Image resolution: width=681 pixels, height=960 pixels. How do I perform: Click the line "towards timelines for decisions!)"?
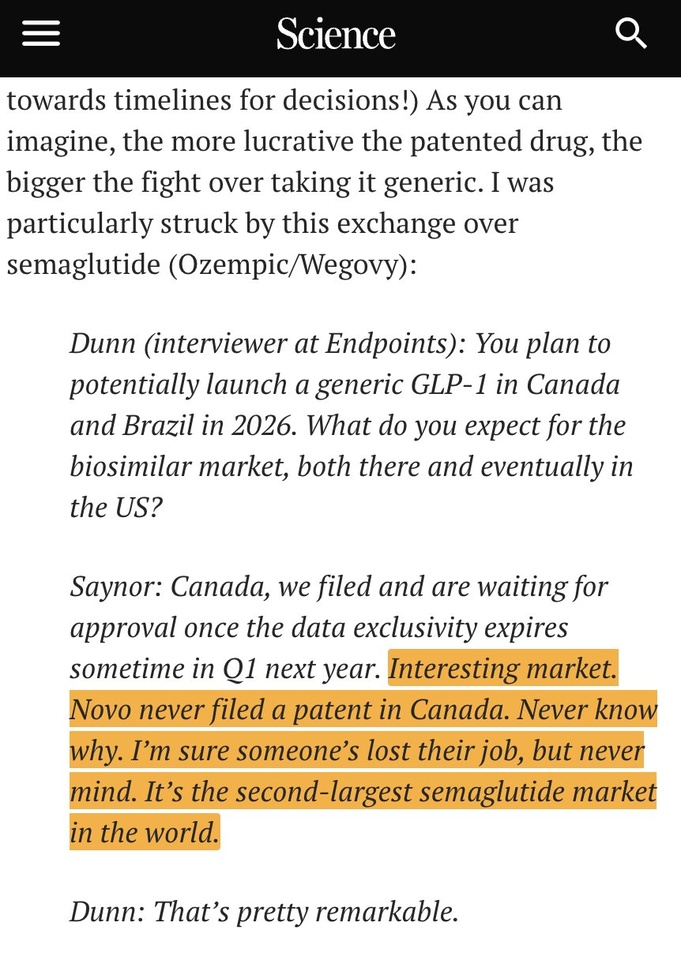click(x=213, y=100)
